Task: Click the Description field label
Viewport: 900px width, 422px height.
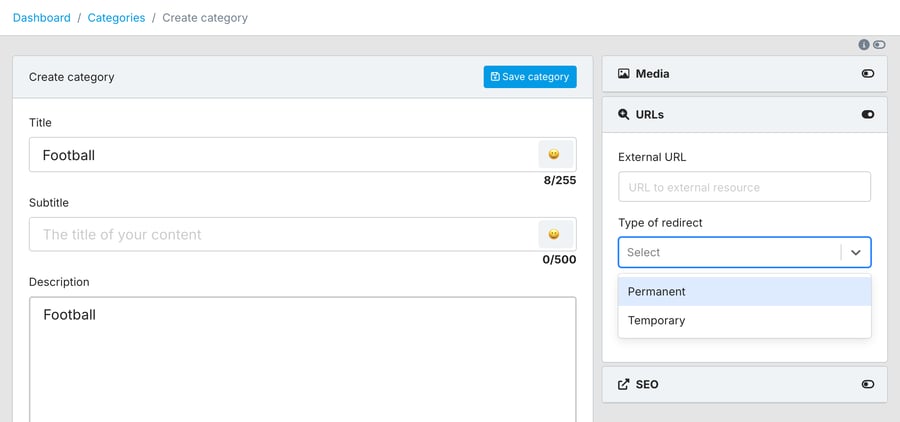Action: click(x=59, y=282)
